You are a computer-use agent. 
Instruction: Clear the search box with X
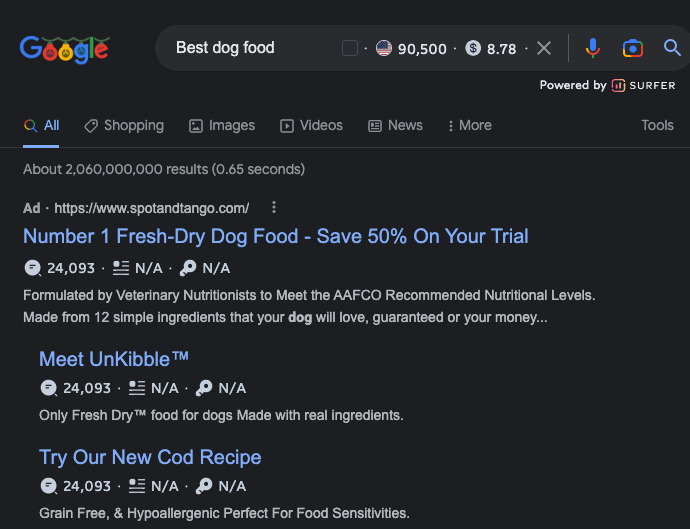(x=544, y=48)
